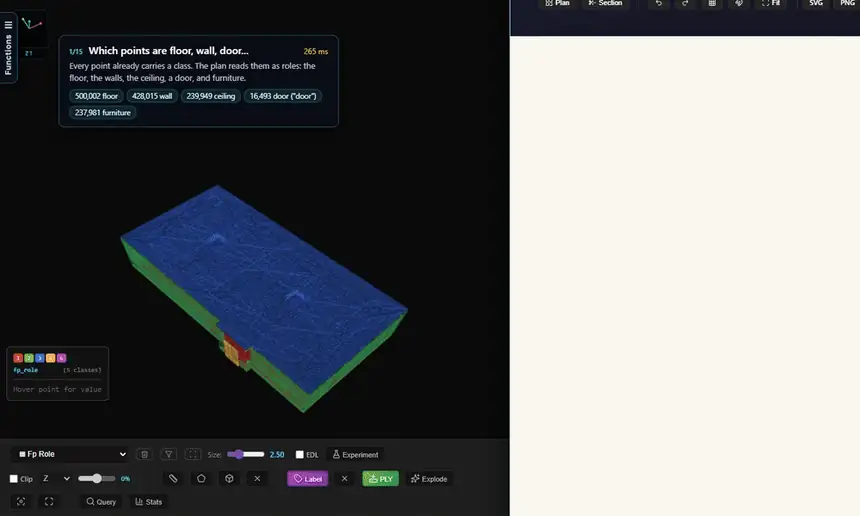The width and height of the screenshot is (860, 516).
Task: Click class 1 red legend swatch
Action: [x=18, y=358]
